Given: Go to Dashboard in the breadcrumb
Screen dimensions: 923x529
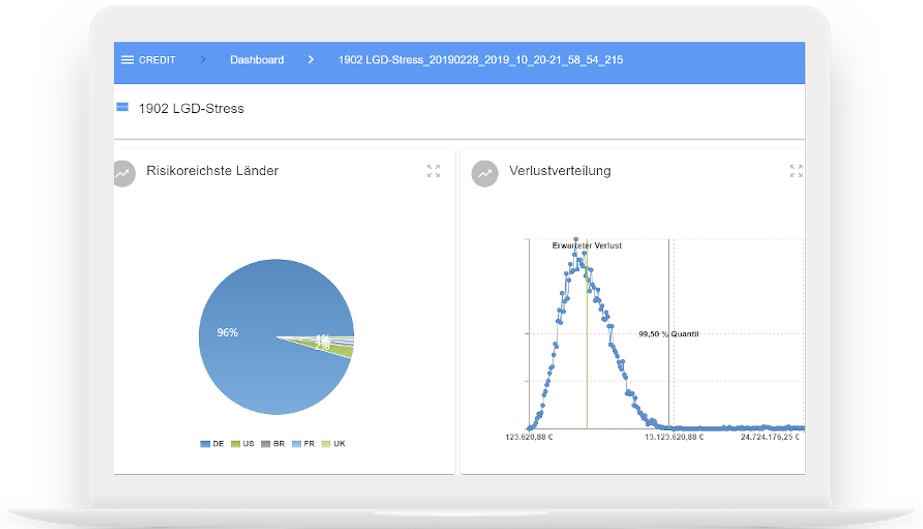Looking at the screenshot, I should tap(257, 60).
